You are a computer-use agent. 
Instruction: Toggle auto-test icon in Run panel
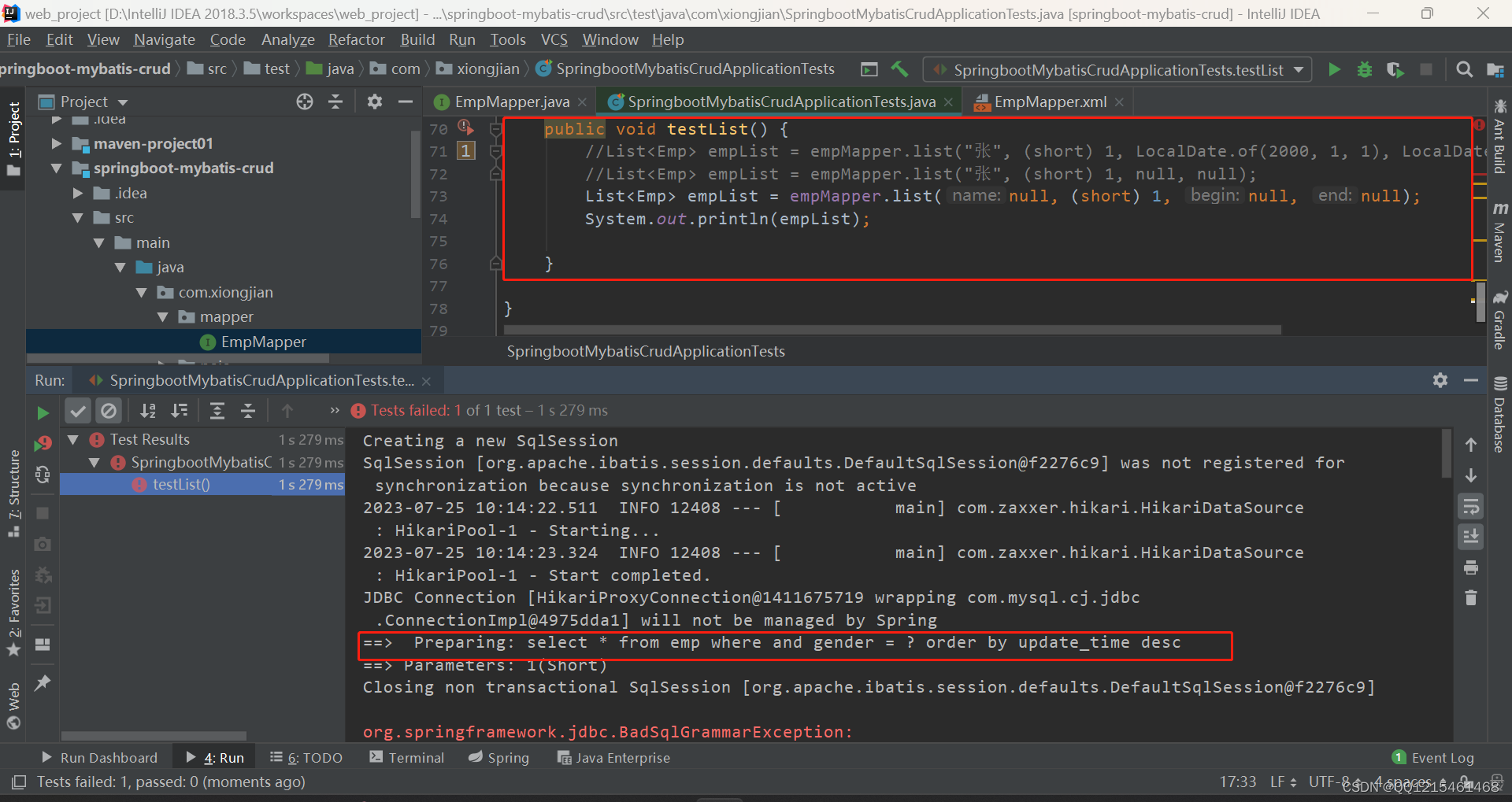(43, 475)
